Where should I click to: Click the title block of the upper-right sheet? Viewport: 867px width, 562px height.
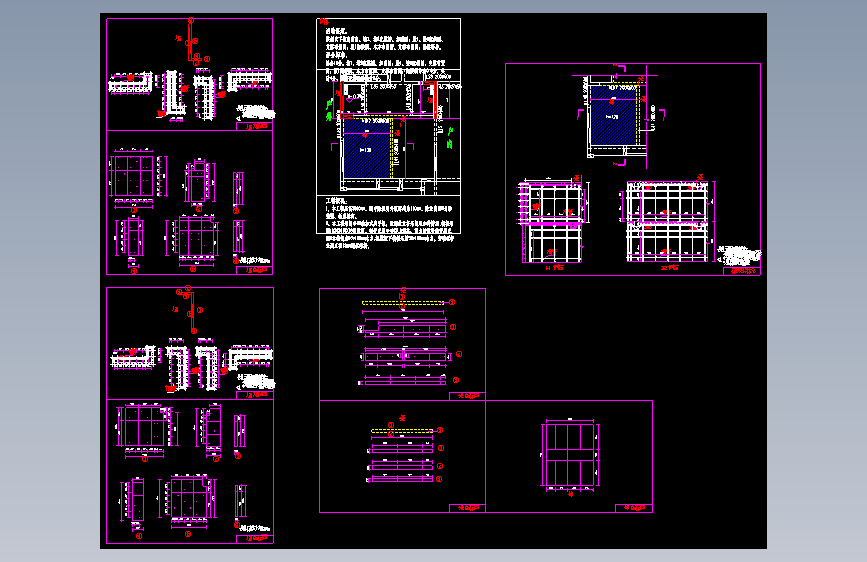click(x=741, y=271)
